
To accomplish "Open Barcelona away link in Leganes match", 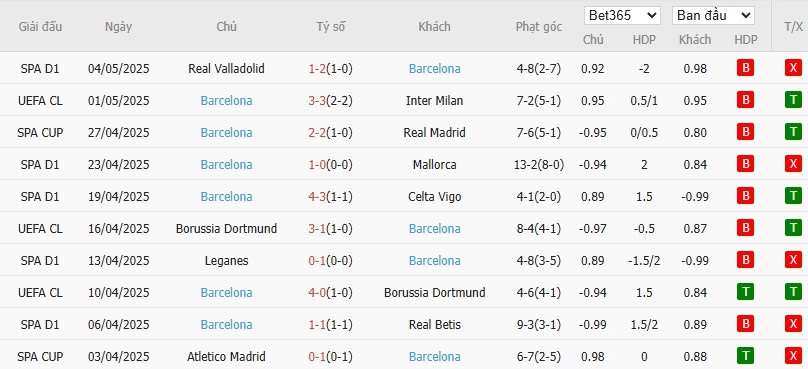I will click(x=434, y=261).
